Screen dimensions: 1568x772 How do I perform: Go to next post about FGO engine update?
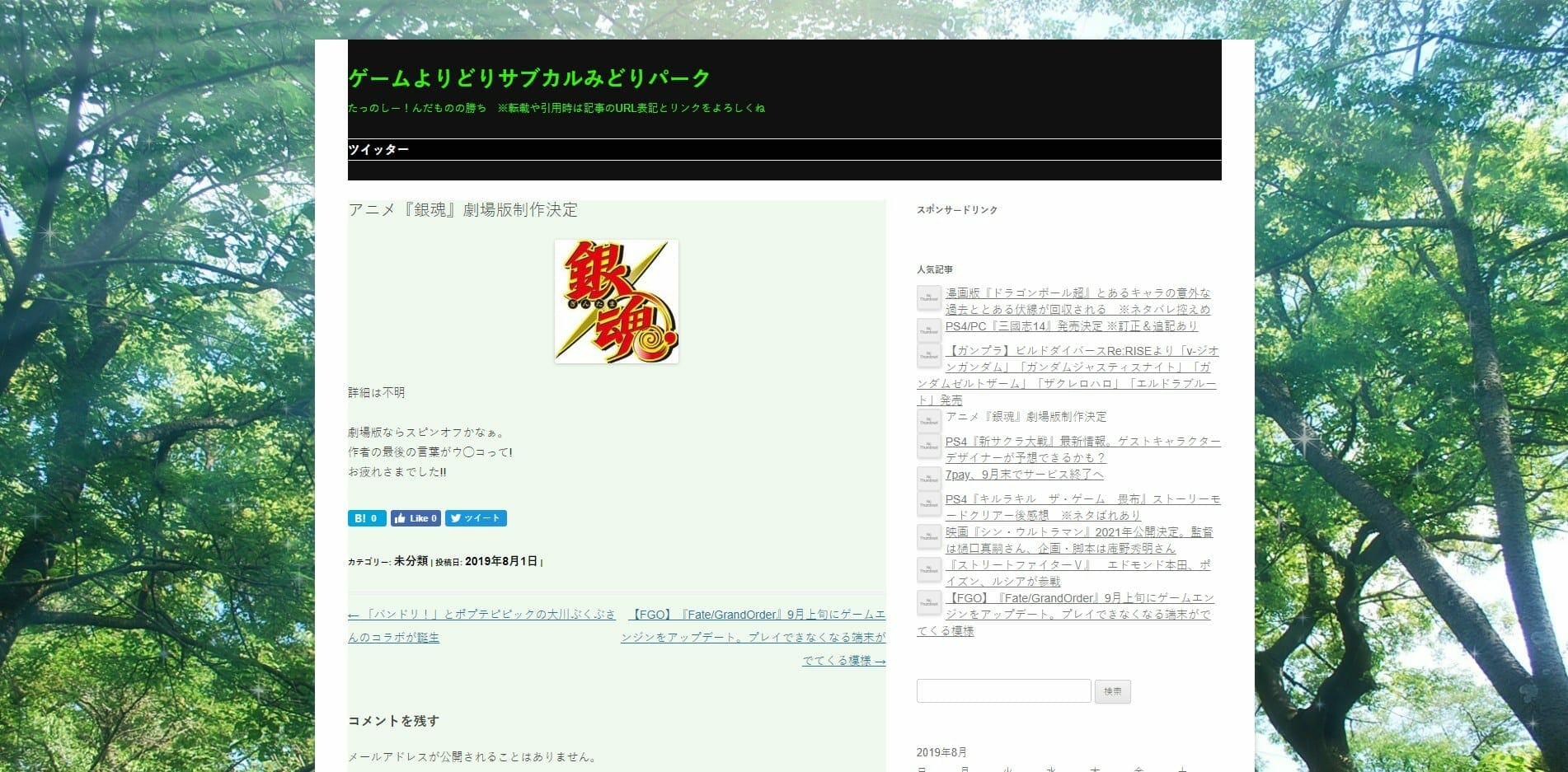pyautogui.click(x=756, y=615)
